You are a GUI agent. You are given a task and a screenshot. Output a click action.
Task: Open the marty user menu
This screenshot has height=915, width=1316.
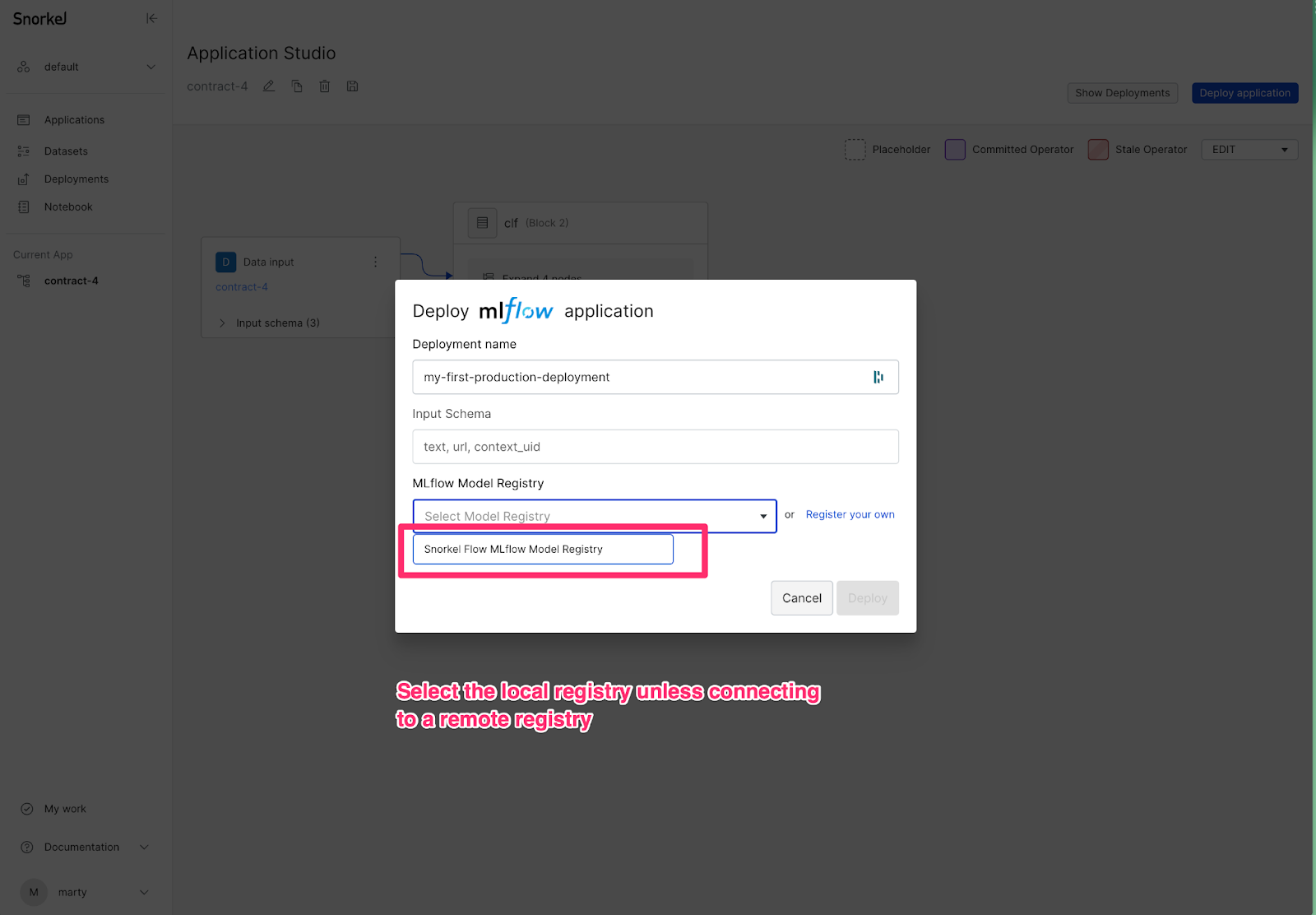tap(85, 892)
